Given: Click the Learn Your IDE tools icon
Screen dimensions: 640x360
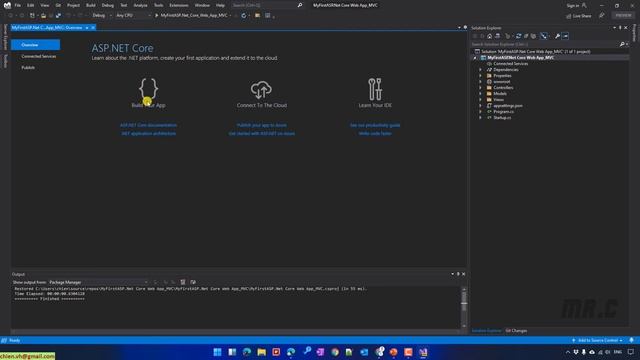Looking at the screenshot, I should (375, 89).
